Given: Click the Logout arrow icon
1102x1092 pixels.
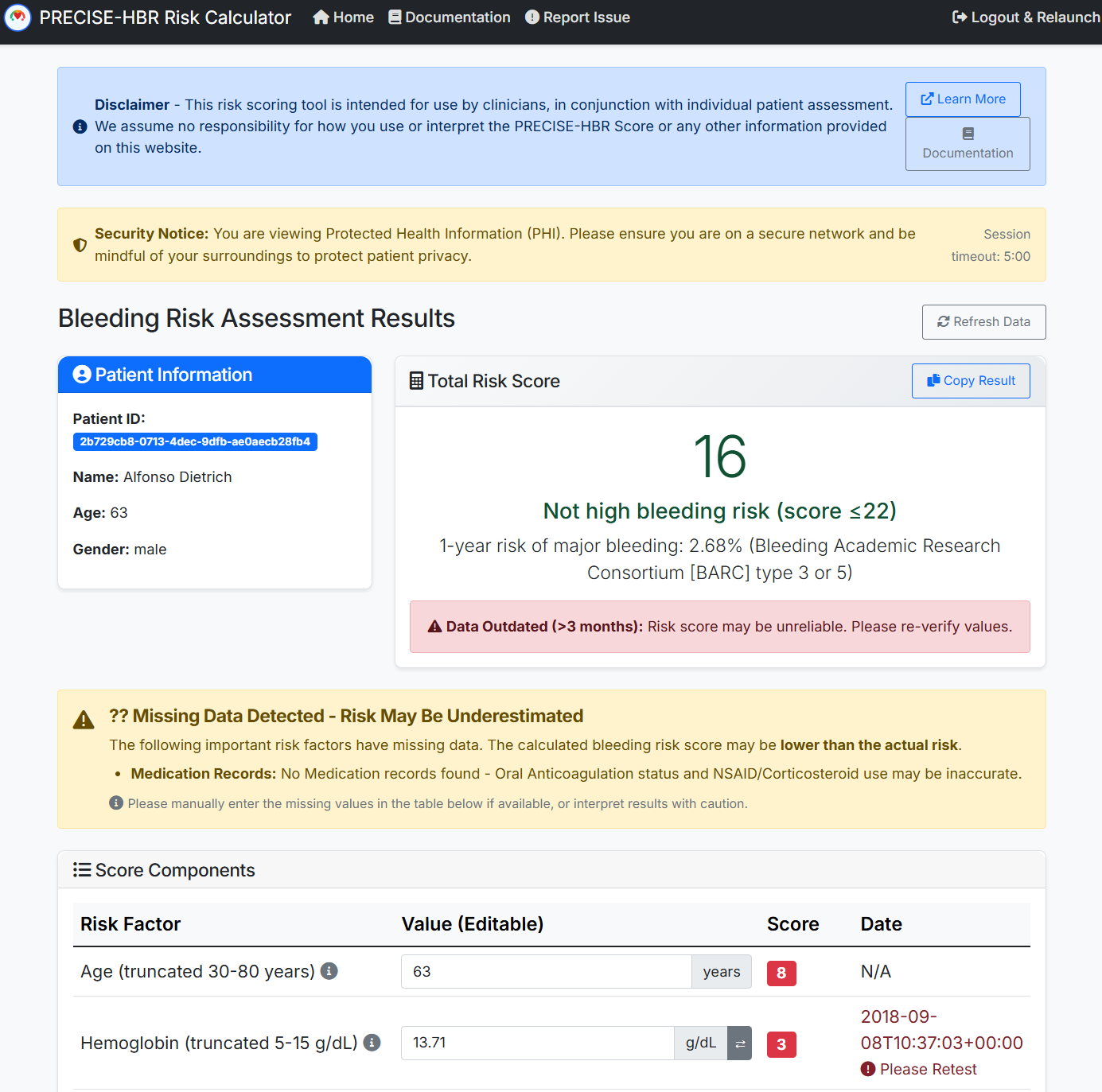Looking at the screenshot, I should coord(960,17).
